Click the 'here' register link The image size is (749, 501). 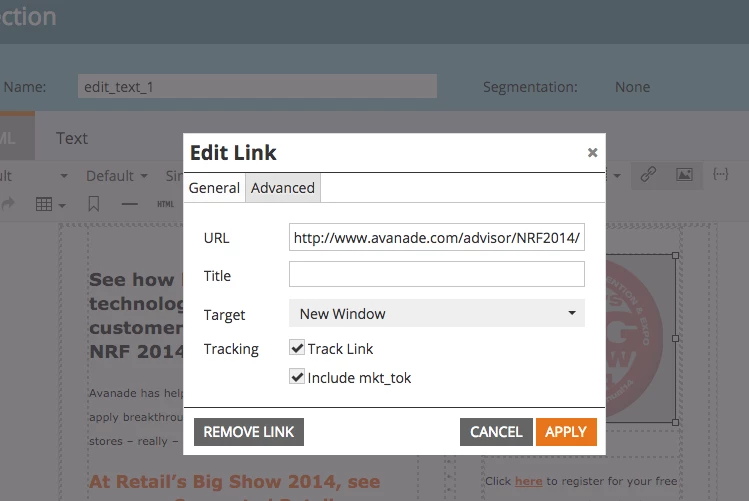click(x=528, y=481)
